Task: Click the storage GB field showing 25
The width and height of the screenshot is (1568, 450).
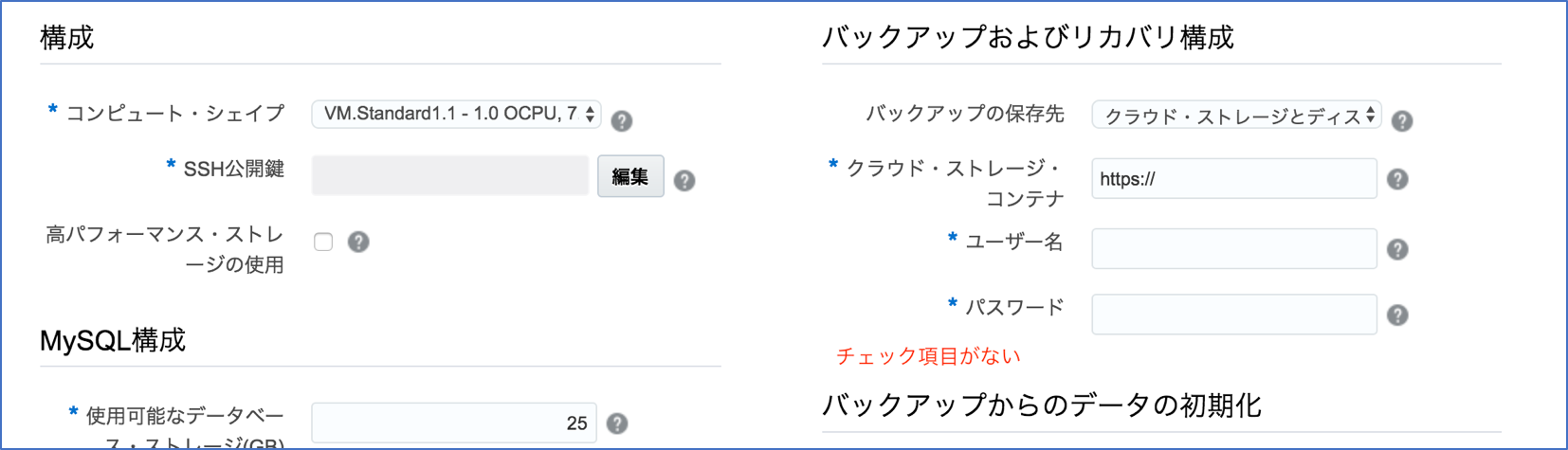Action: coord(454,423)
